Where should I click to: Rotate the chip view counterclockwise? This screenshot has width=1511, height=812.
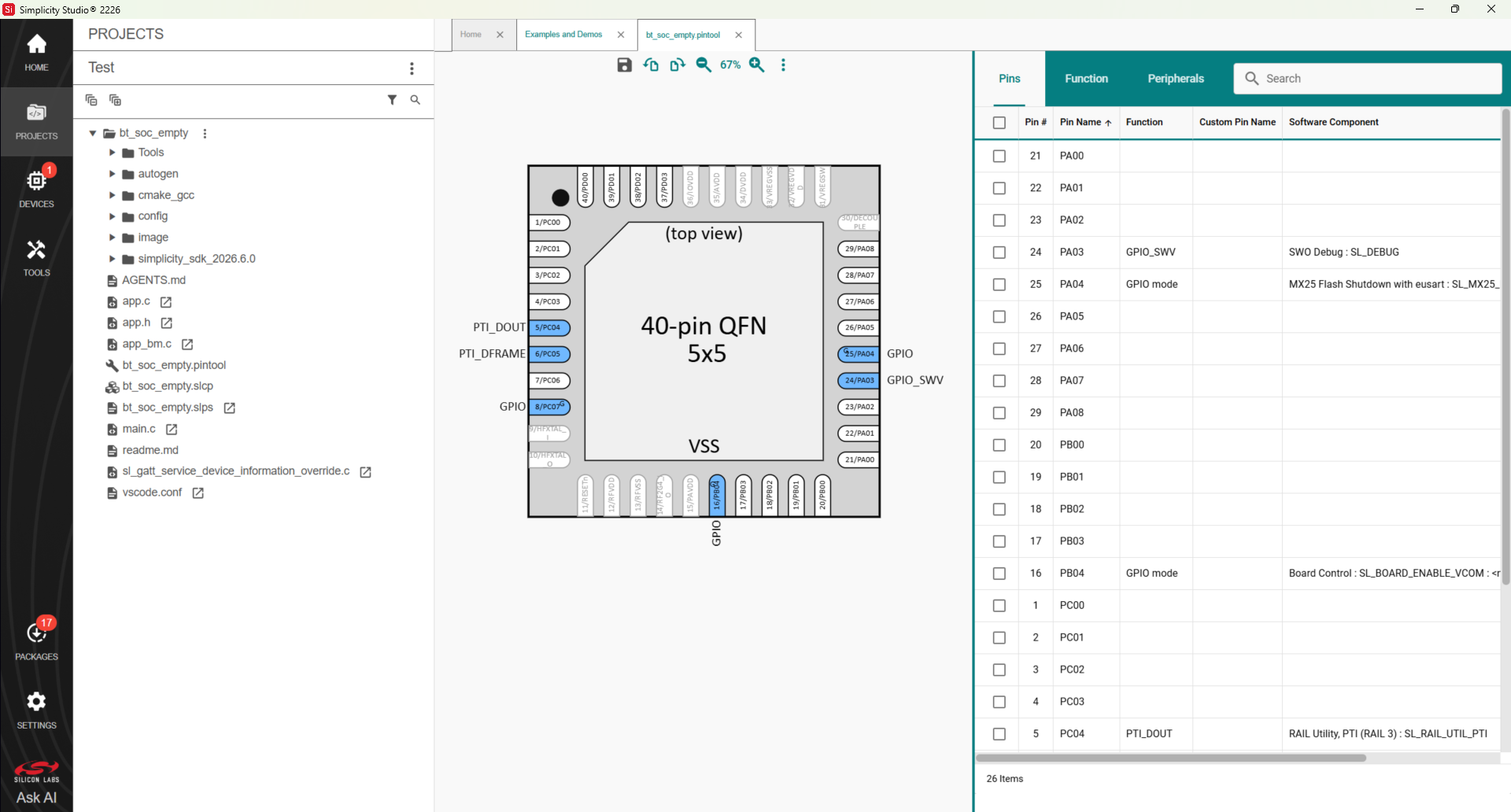pos(651,65)
